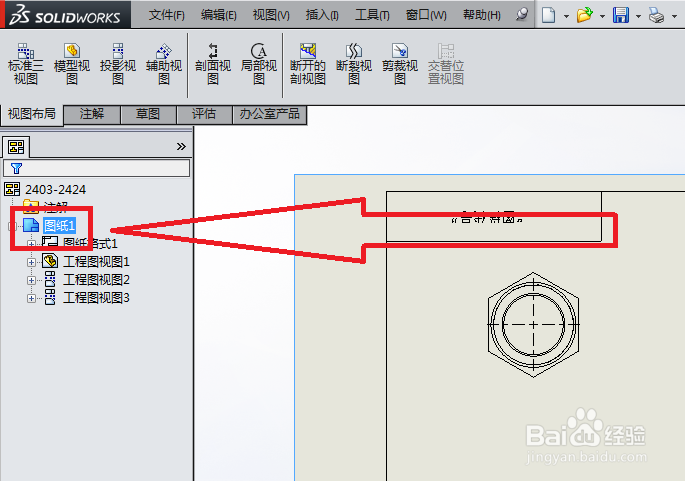The width and height of the screenshot is (685, 481).
Task: Expand the 工程图视图1 tree node
Action: pyautogui.click(x=31, y=262)
